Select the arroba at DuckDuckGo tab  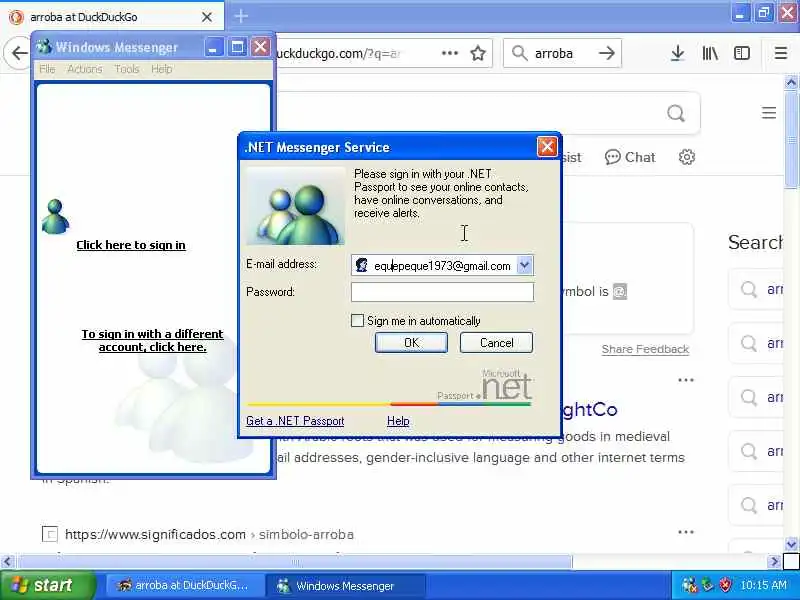(111, 17)
